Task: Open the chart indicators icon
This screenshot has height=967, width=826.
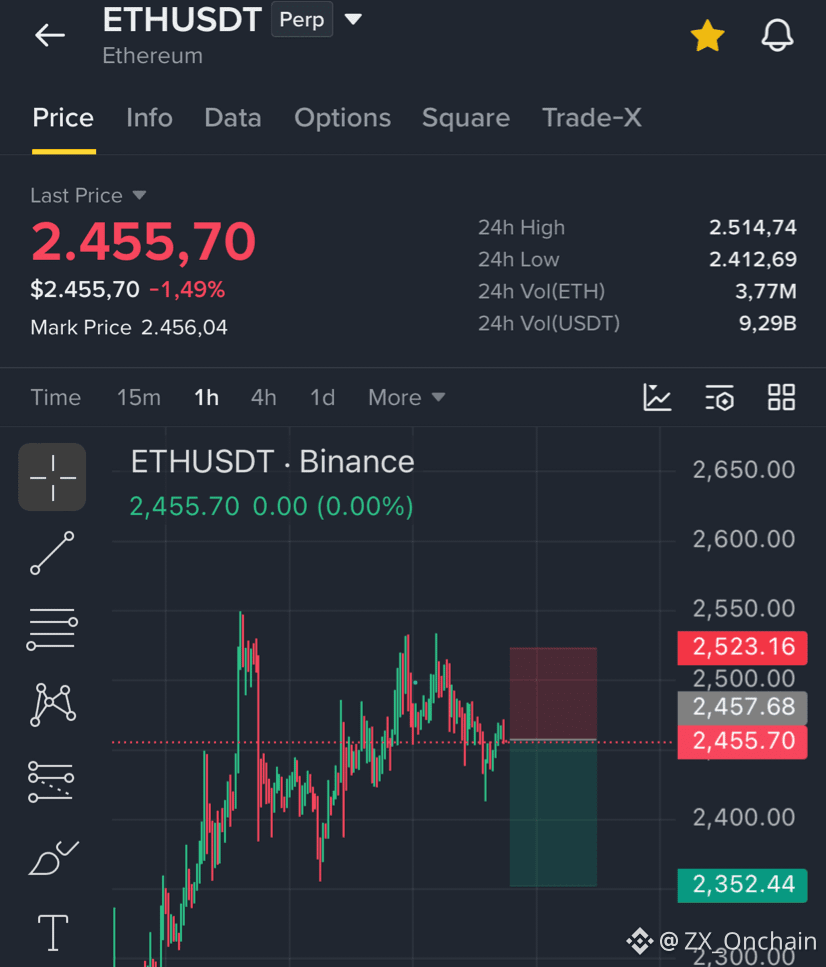Action: 657,397
